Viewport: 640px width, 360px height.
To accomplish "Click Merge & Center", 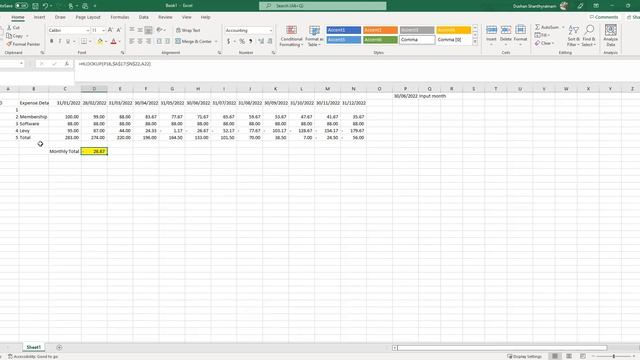I will pyautogui.click(x=193, y=41).
